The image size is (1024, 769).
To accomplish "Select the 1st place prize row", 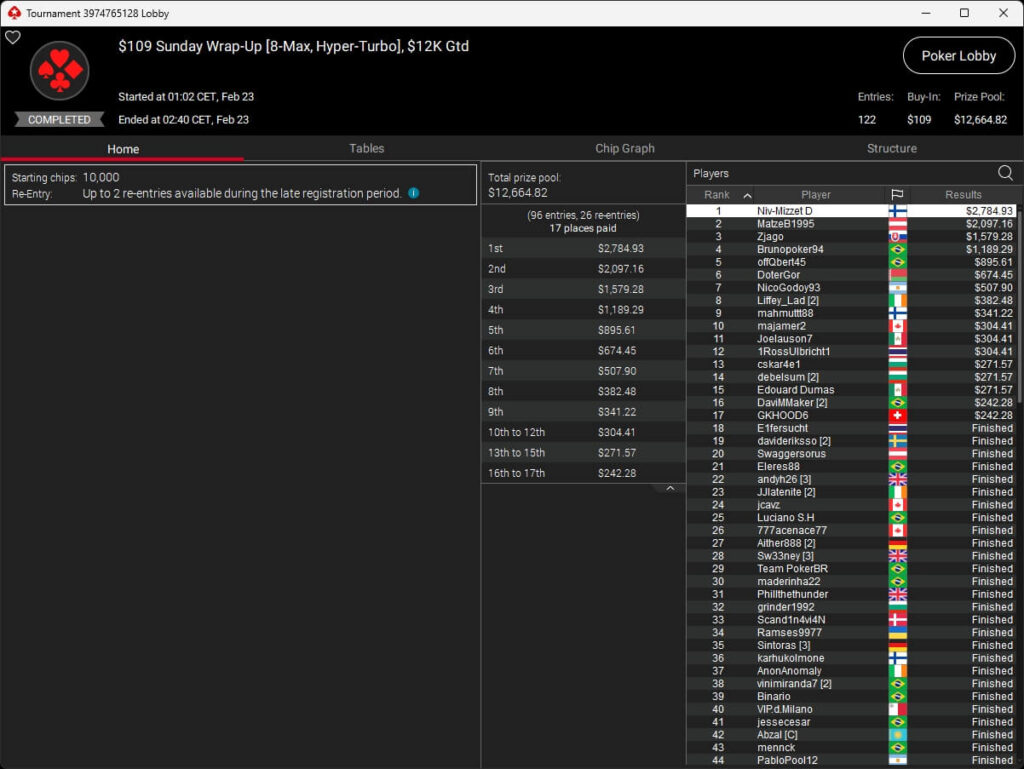I will pos(583,248).
